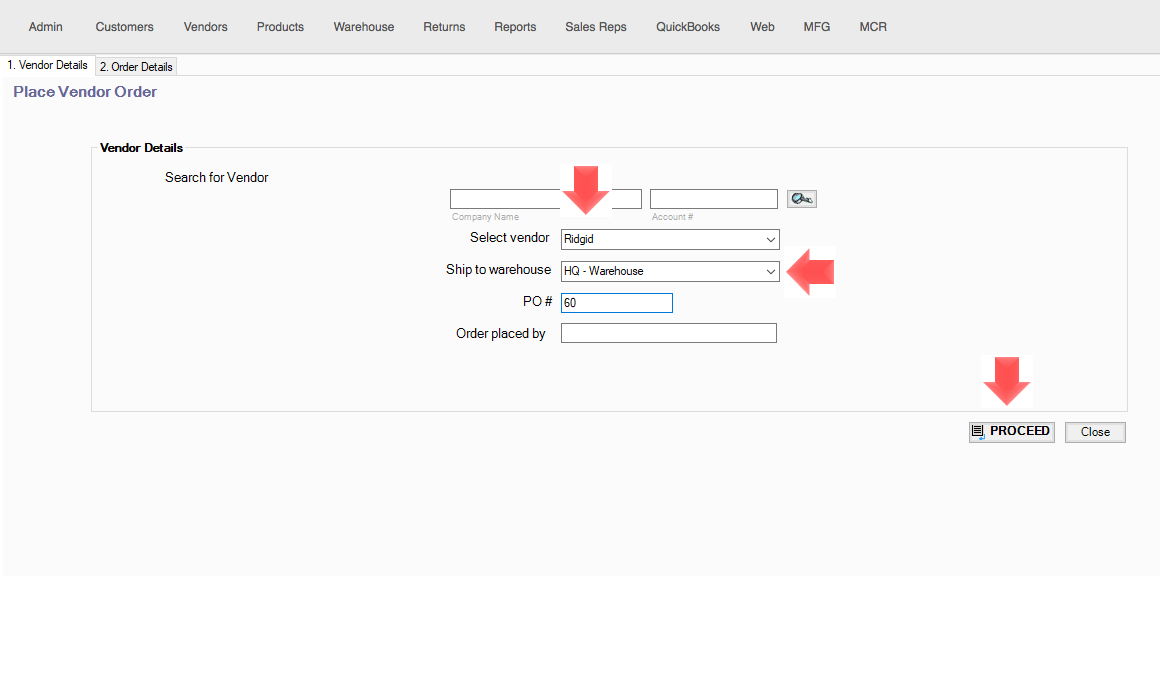Focus the Order placed by field
This screenshot has width=1160, height=691.
[668, 334]
